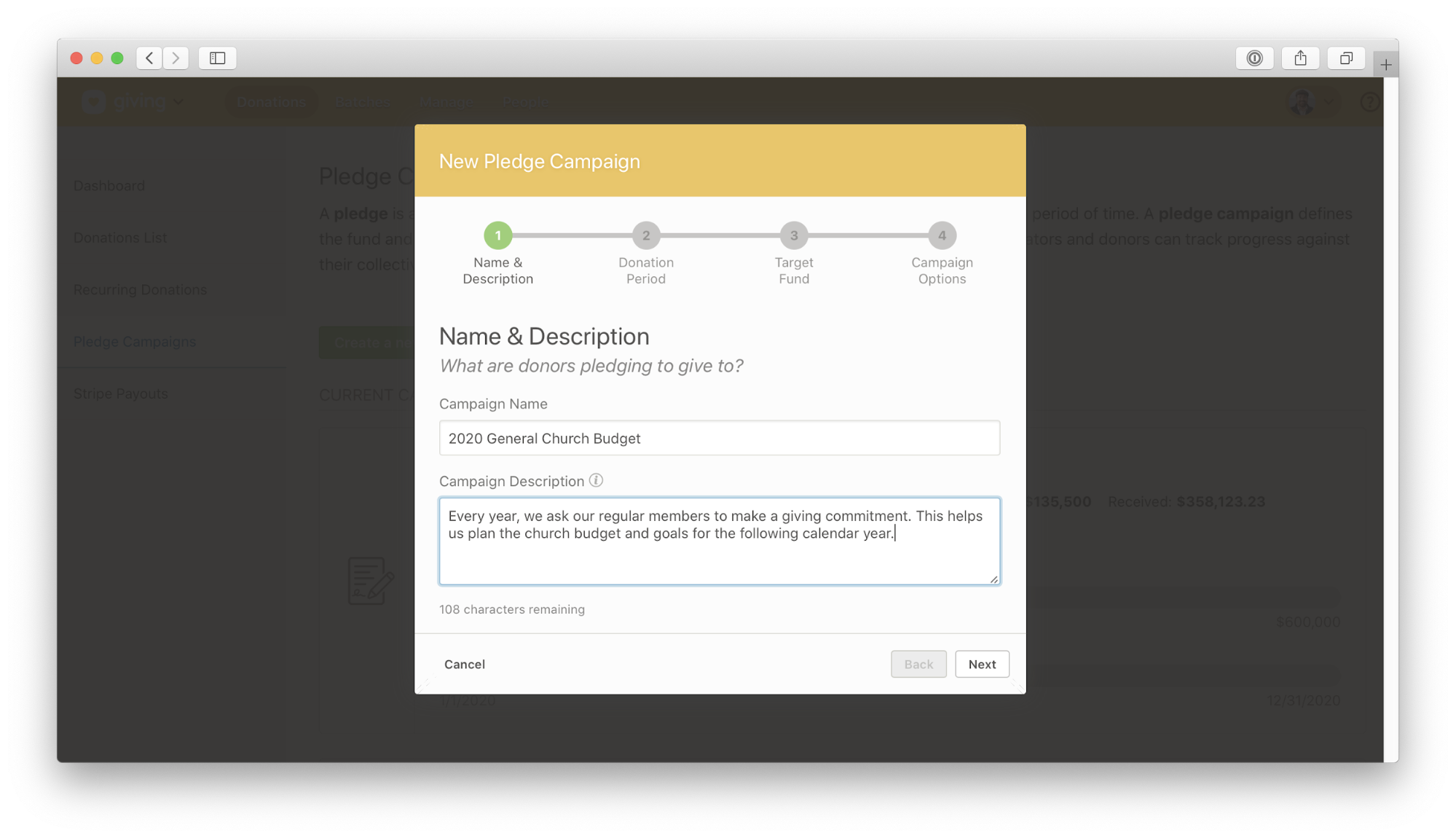Screen dimensions: 1456x838
Task: Click the Campaign Name input field
Action: click(x=719, y=438)
